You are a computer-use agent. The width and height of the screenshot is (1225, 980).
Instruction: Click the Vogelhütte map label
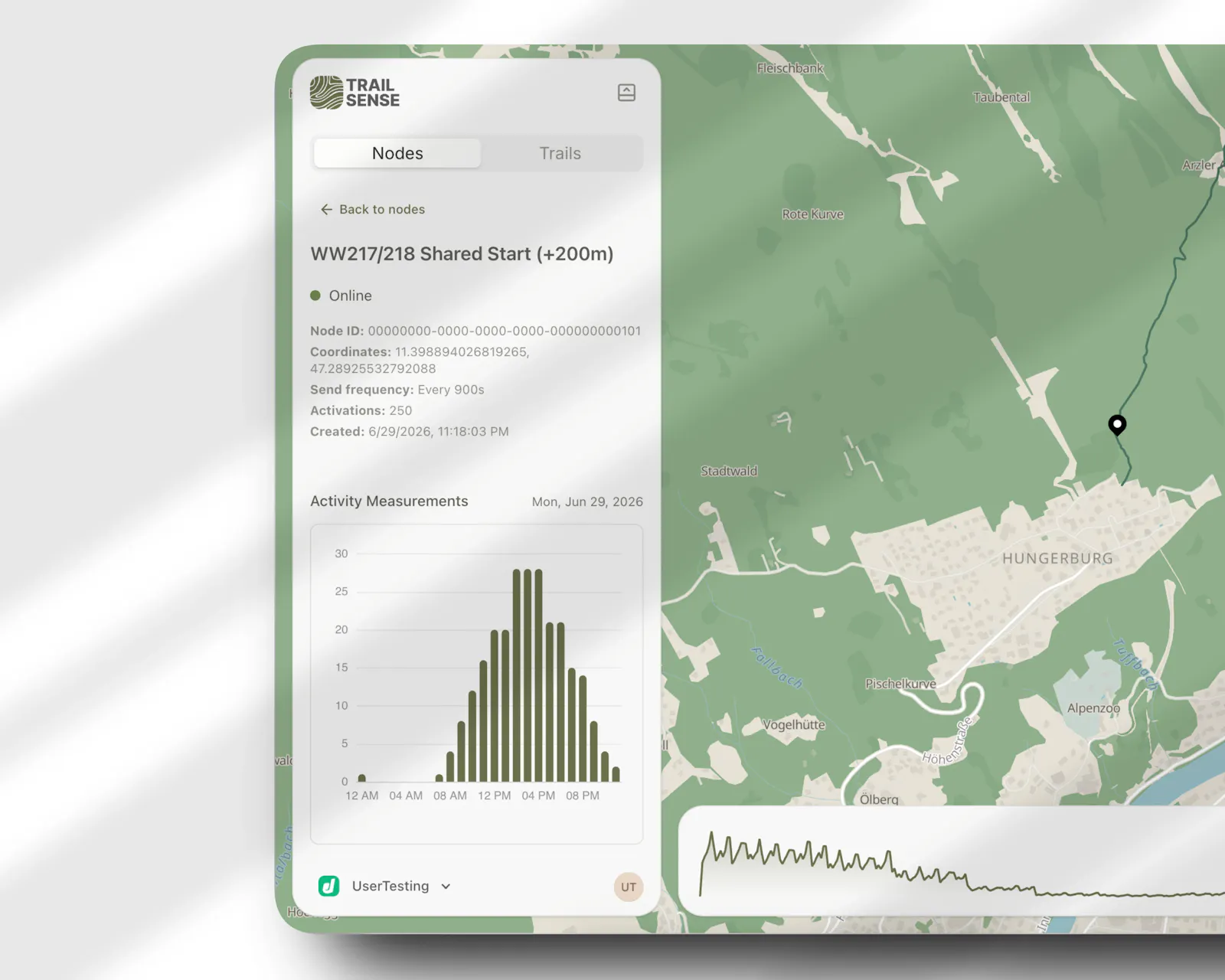click(x=793, y=724)
